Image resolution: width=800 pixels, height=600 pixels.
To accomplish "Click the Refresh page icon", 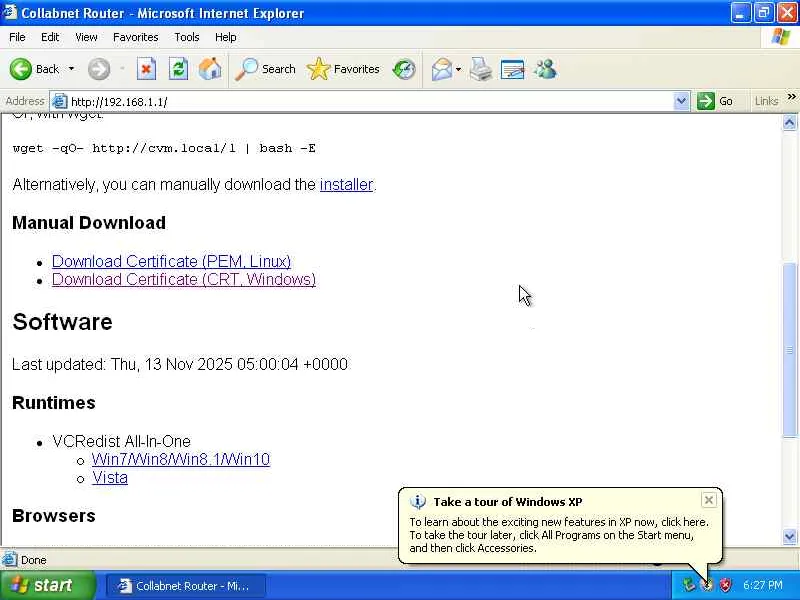I will tap(178, 69).
